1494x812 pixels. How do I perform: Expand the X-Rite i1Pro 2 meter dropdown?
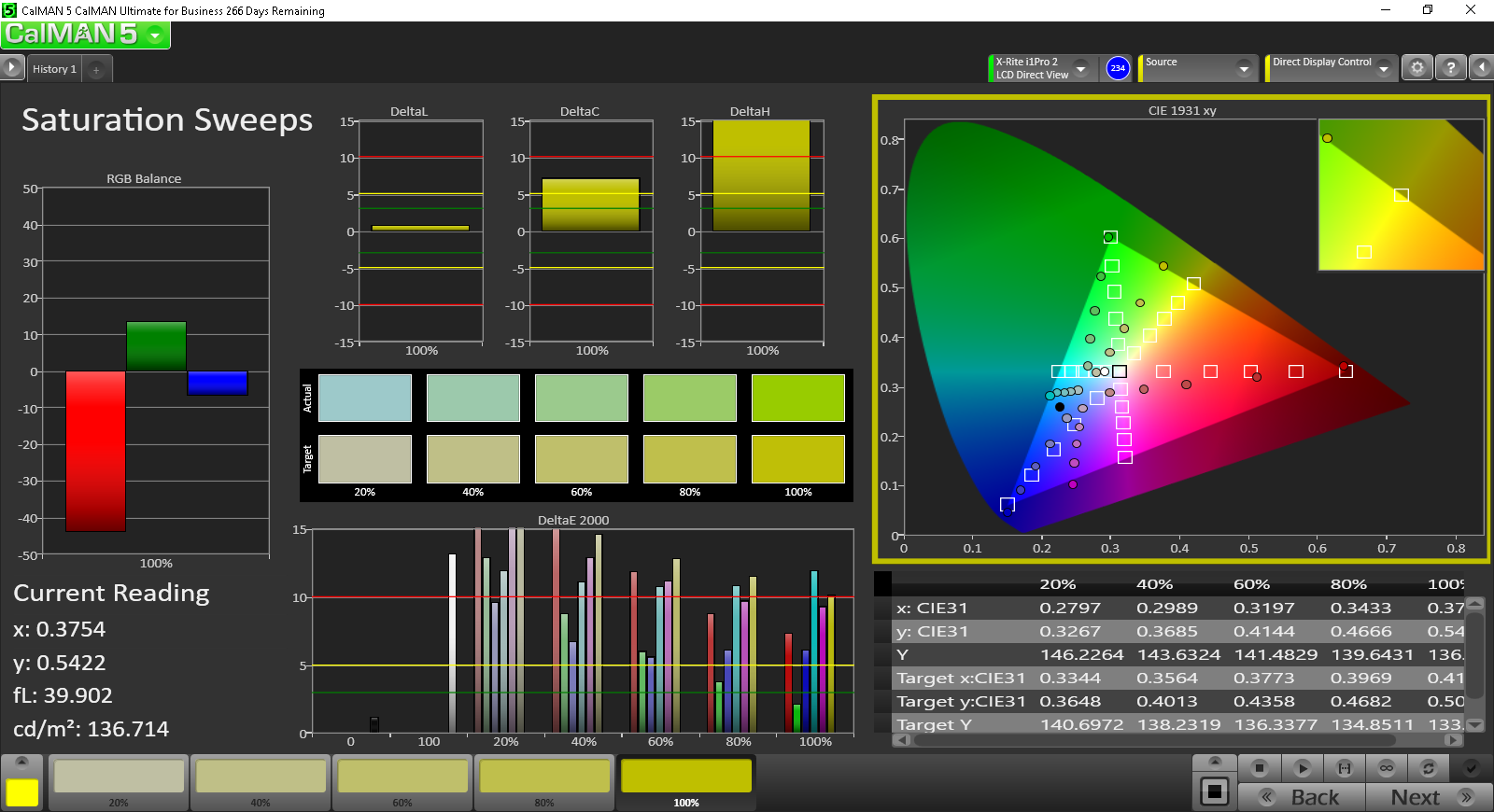(x=1081, y=68)
